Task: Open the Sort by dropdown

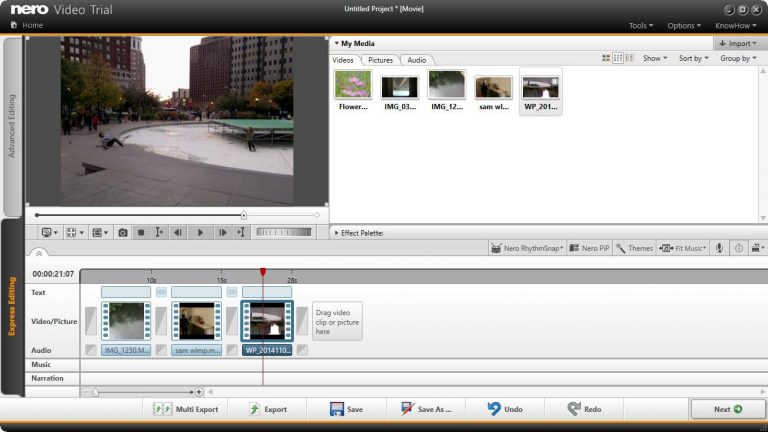Action: pos(693,59)
